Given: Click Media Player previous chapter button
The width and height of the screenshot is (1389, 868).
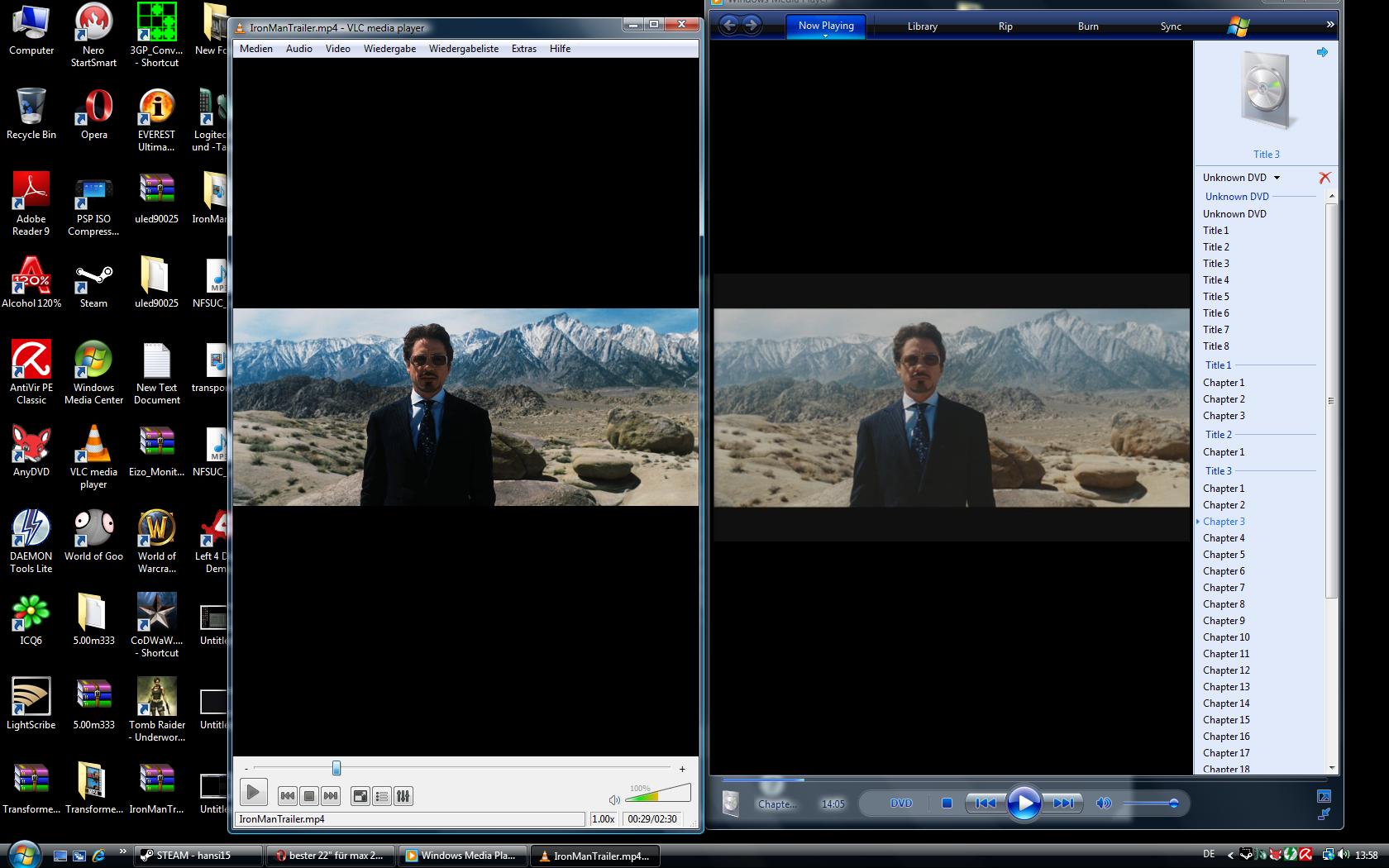Looking at the screenshot, I should pos(986,803).
